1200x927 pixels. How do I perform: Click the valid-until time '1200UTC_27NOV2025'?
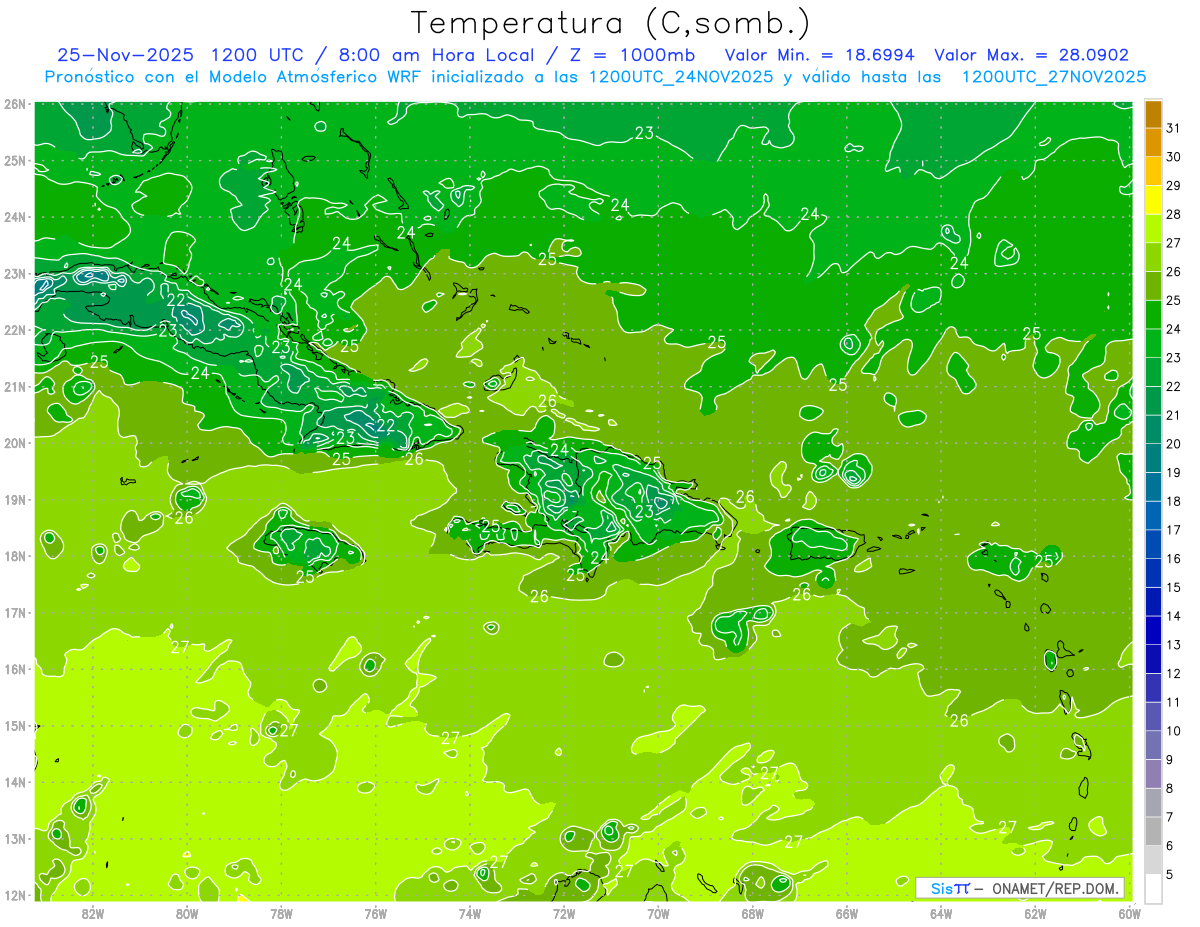click(x=1053, y=77)
